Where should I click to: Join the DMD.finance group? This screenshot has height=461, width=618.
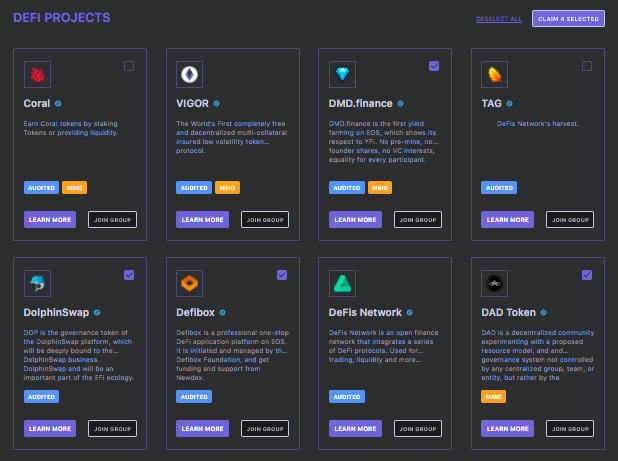pos(418,219)
